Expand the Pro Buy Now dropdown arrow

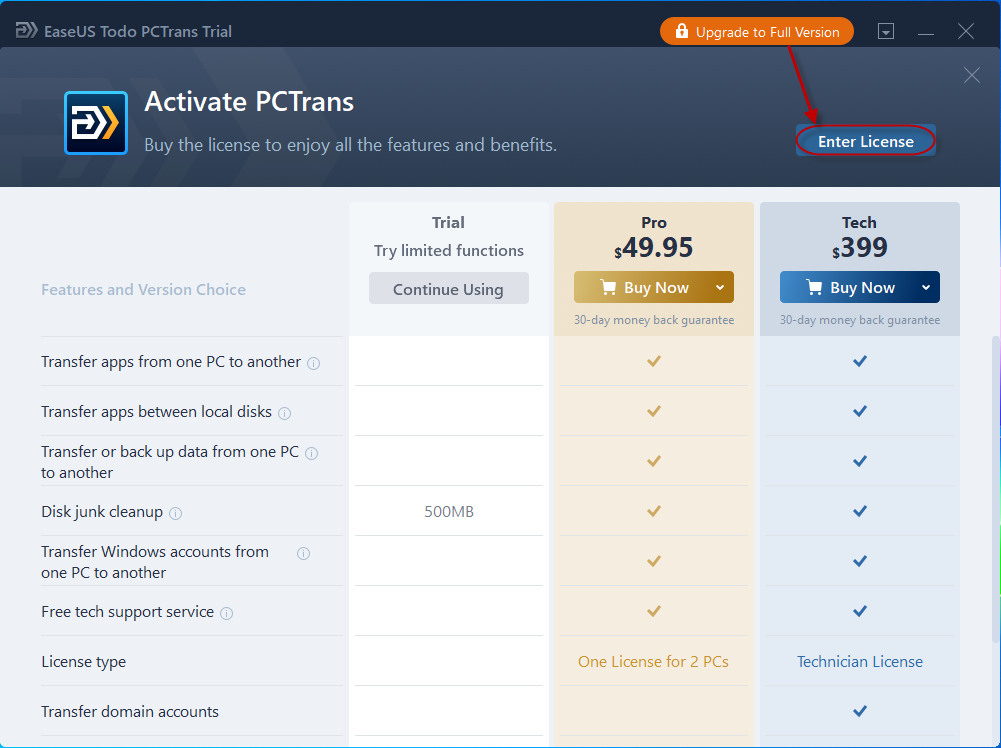[720, 288]
